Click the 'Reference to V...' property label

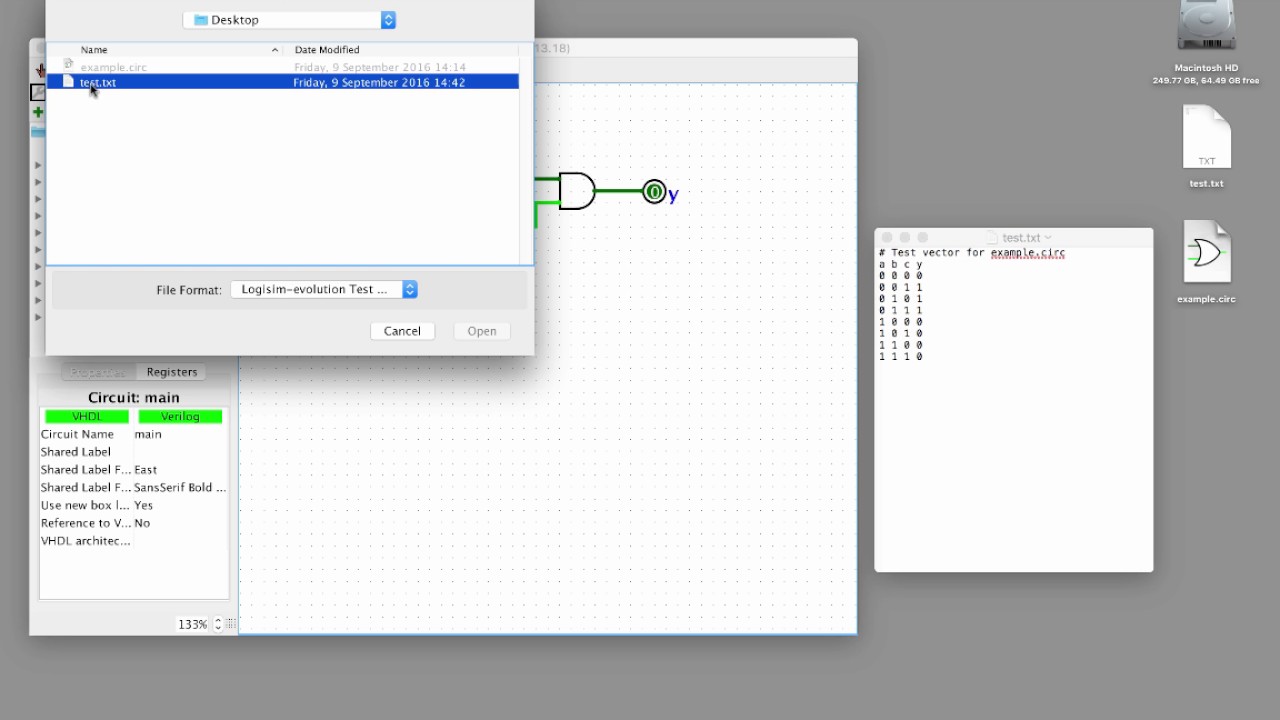pyautogui.click(x=85, y=523)
